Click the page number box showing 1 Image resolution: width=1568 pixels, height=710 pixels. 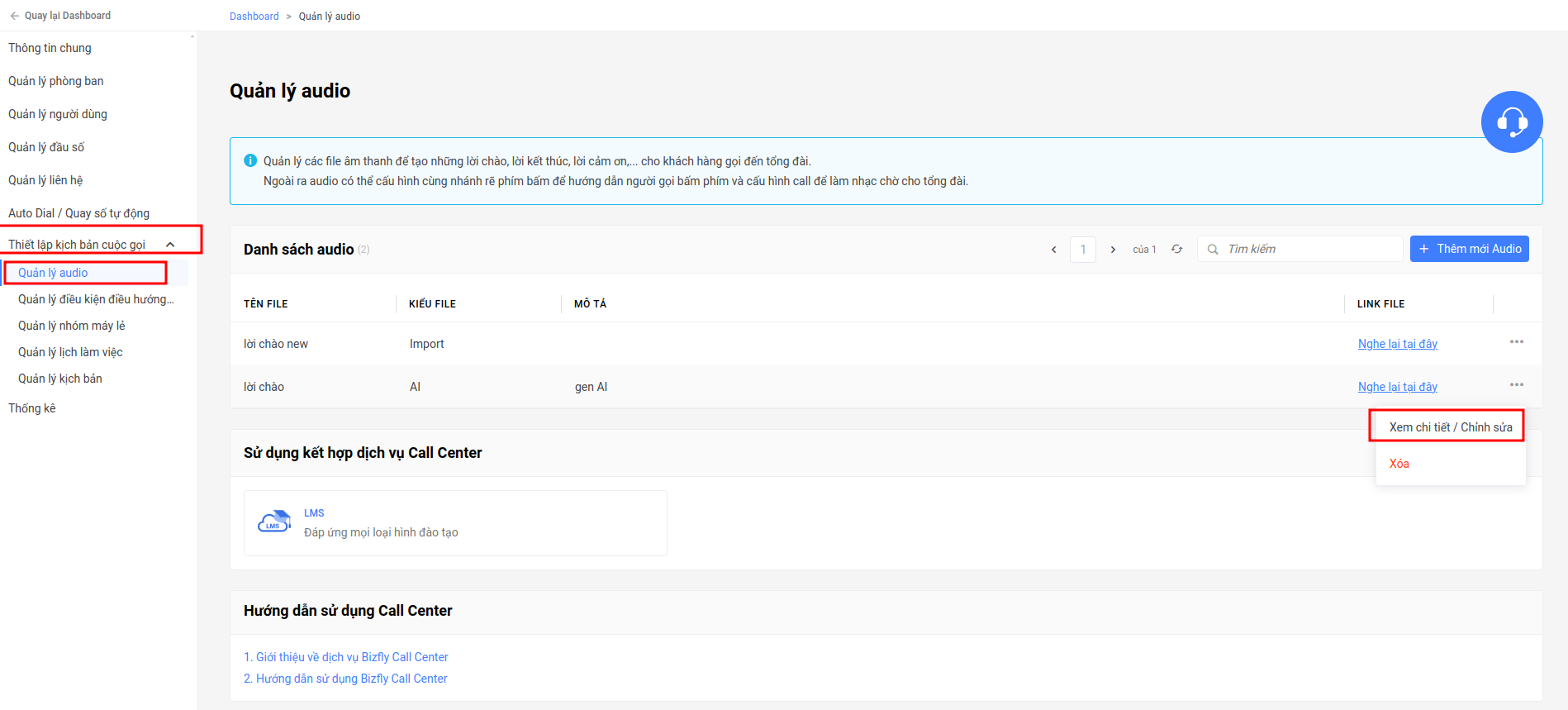[1083, 250]
